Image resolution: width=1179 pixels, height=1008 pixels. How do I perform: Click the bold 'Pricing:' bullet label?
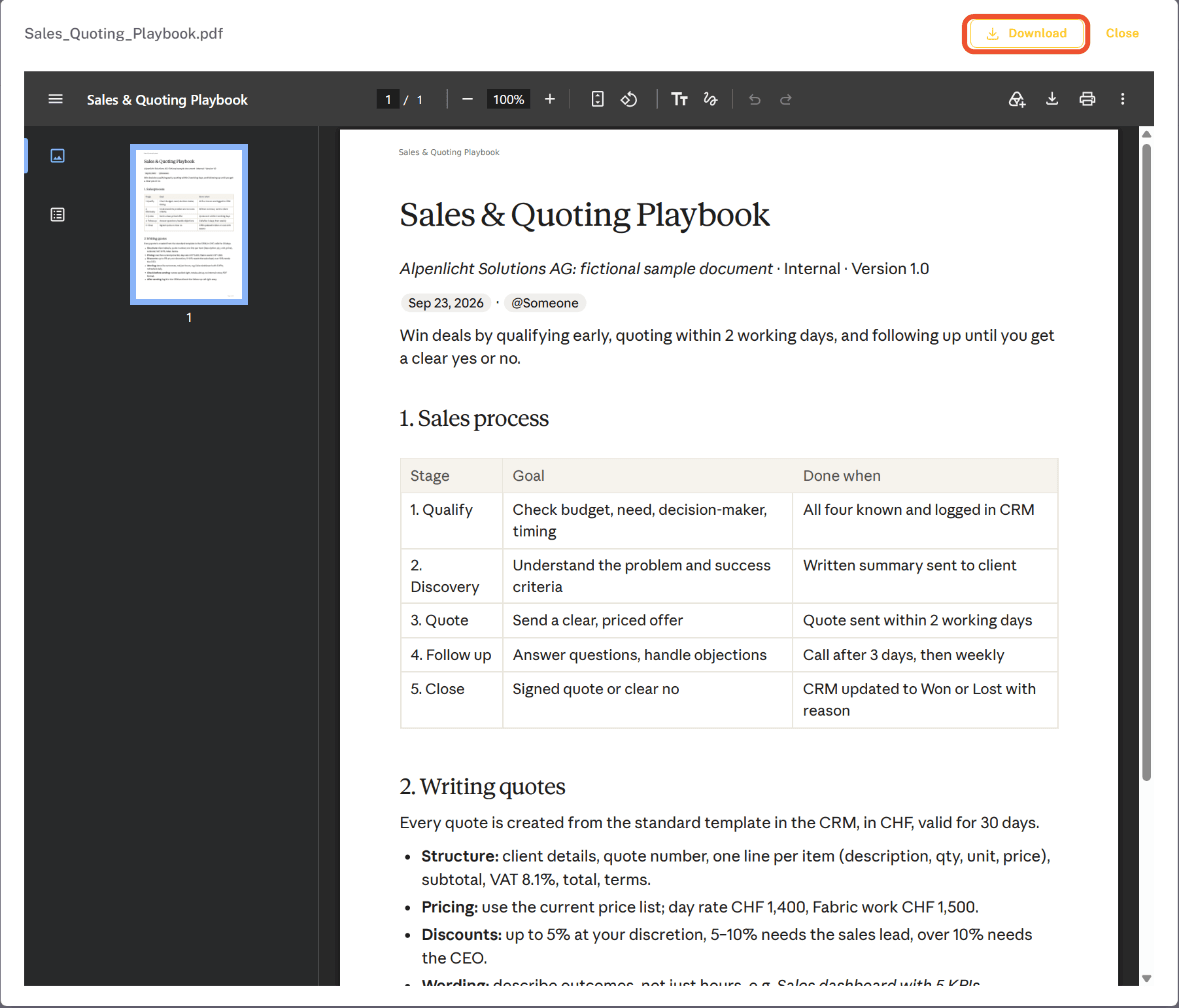coord(449,907)
